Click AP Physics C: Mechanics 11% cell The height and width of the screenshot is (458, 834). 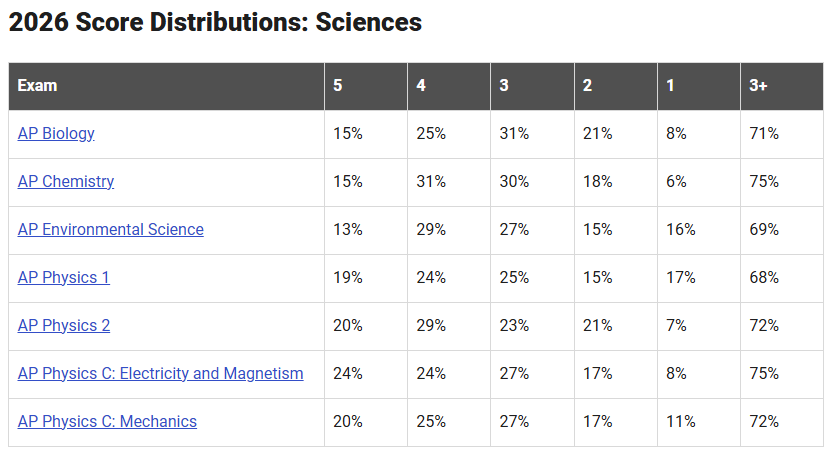coord(699,422)
